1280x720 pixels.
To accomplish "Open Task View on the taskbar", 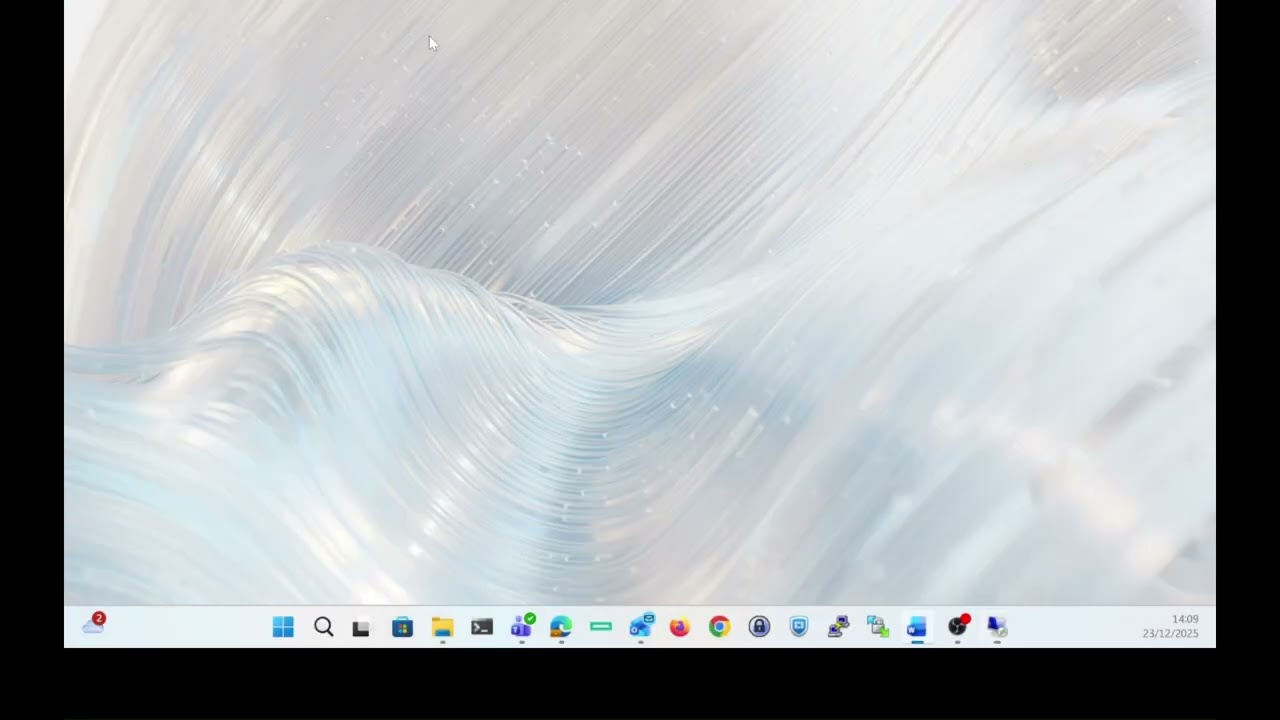I will click(361, 628).
